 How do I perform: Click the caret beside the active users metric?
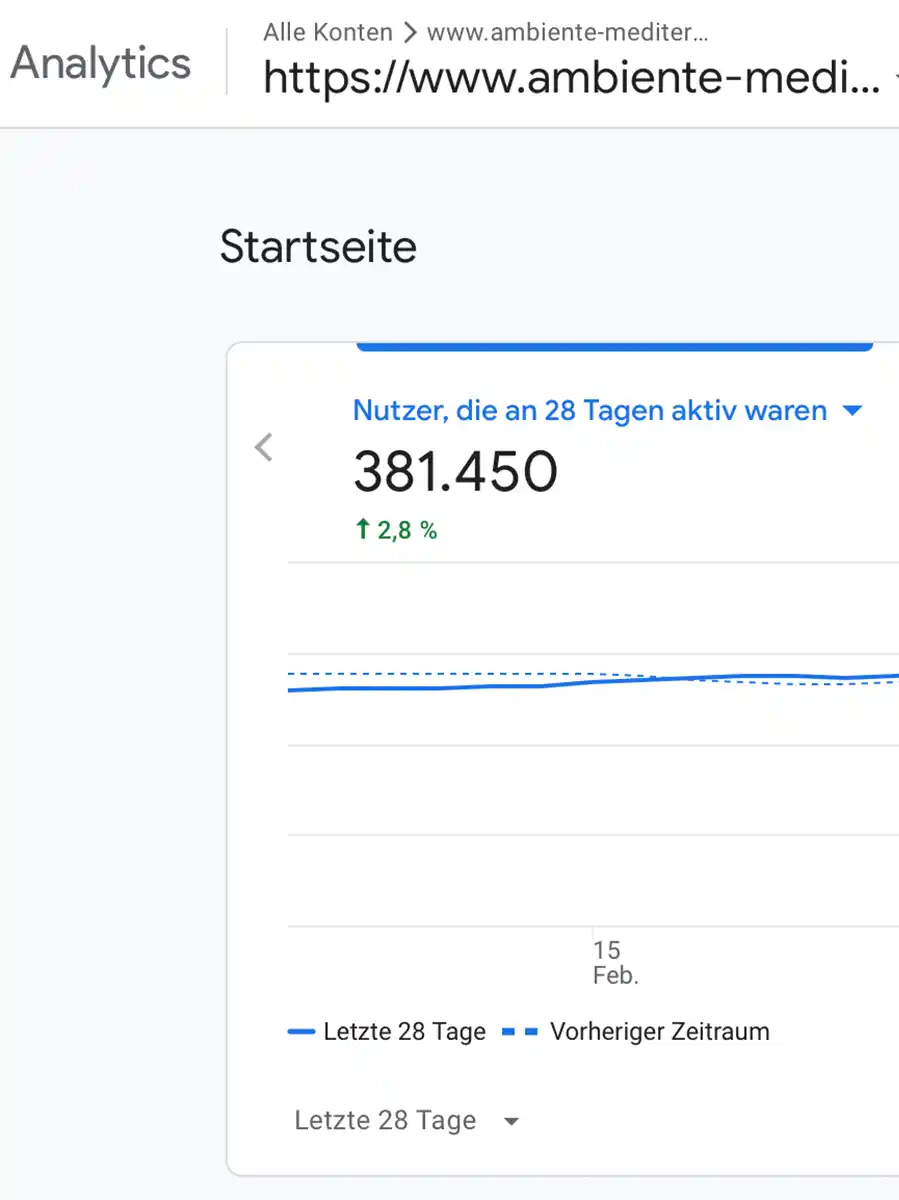click(853, 410)
